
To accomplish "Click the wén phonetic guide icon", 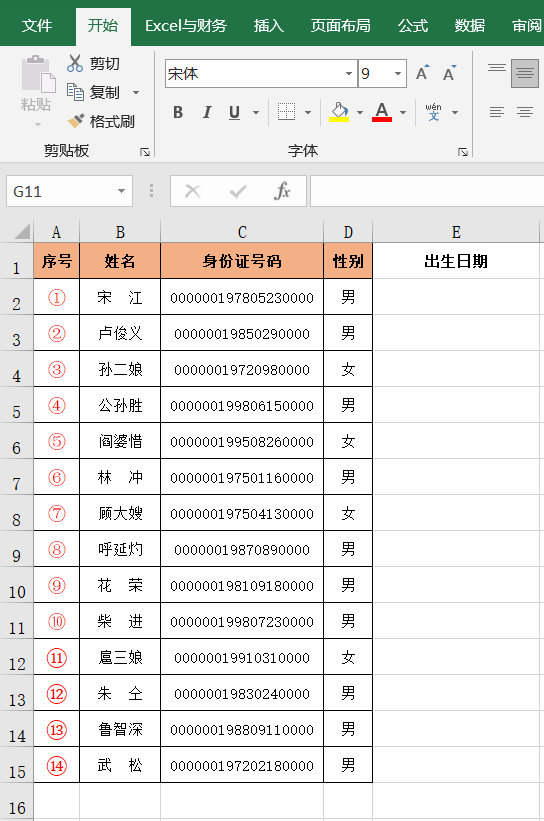I will coord(434,112).
